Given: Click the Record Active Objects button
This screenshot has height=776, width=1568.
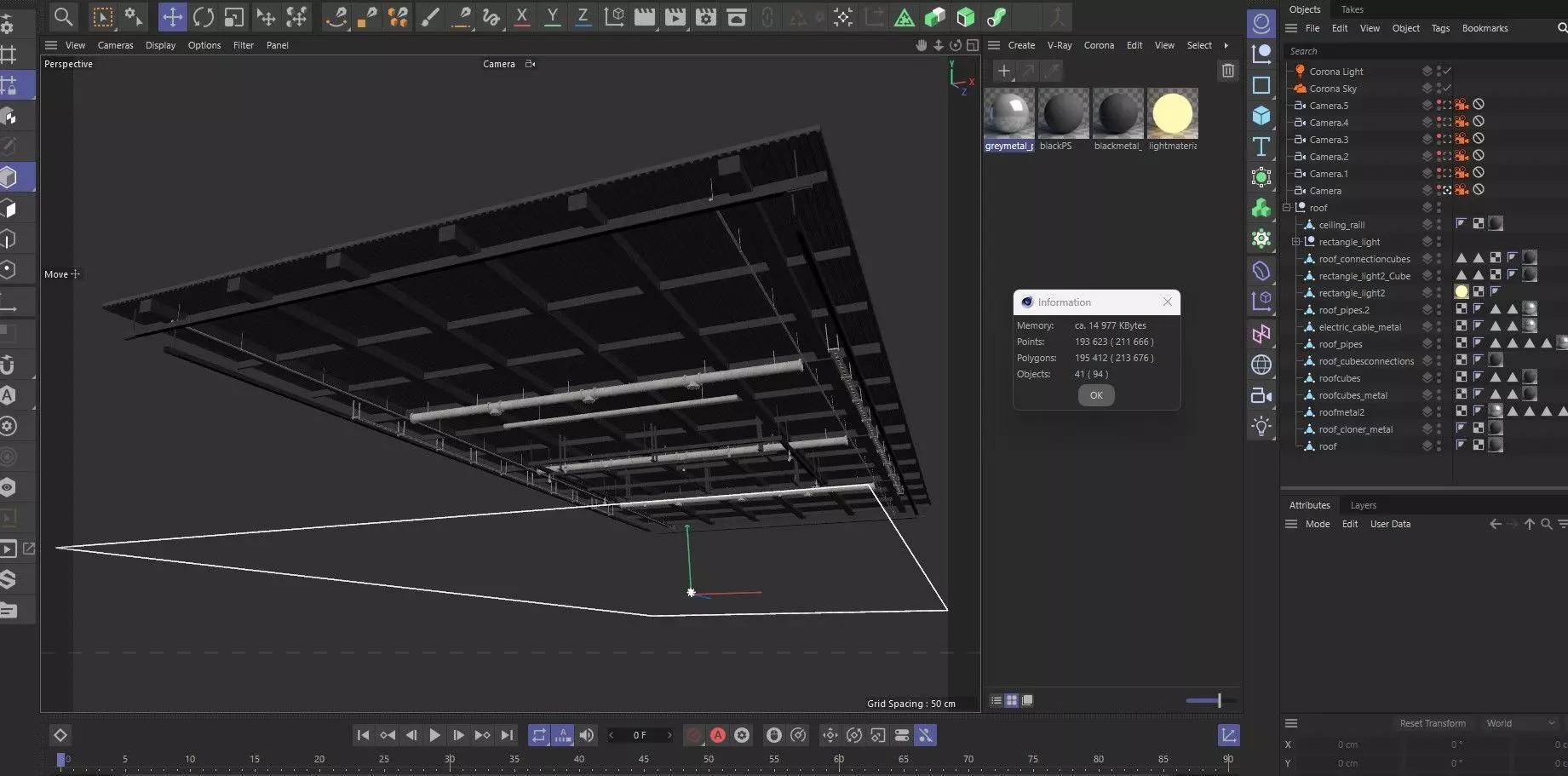Looking at the screenshot, I should tap(694, 735).
